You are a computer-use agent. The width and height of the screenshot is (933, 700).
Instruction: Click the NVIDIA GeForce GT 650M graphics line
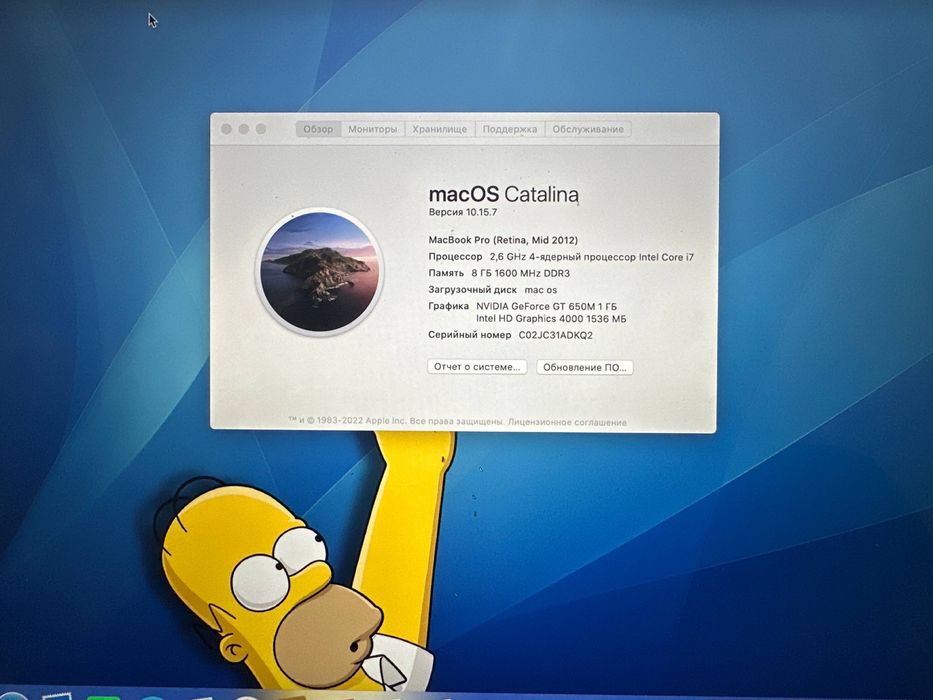pyautogui.click(x=546, y=307)
